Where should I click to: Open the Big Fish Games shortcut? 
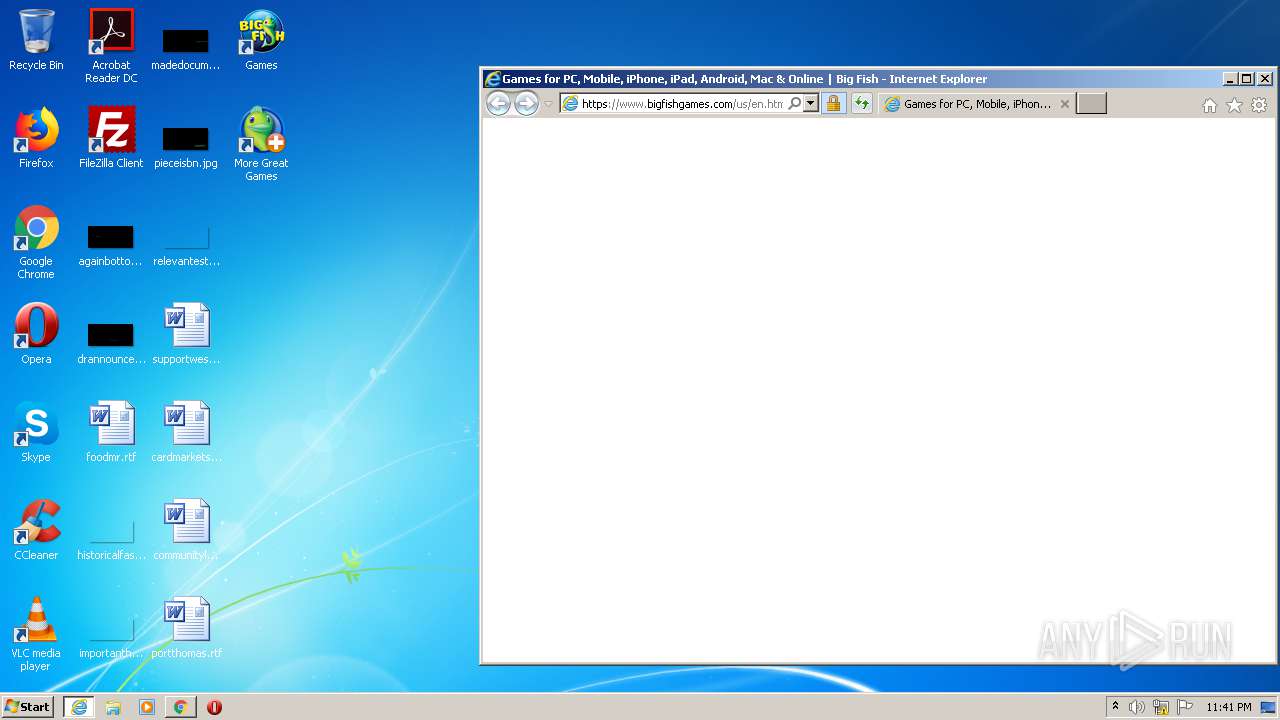pos(261,40)
